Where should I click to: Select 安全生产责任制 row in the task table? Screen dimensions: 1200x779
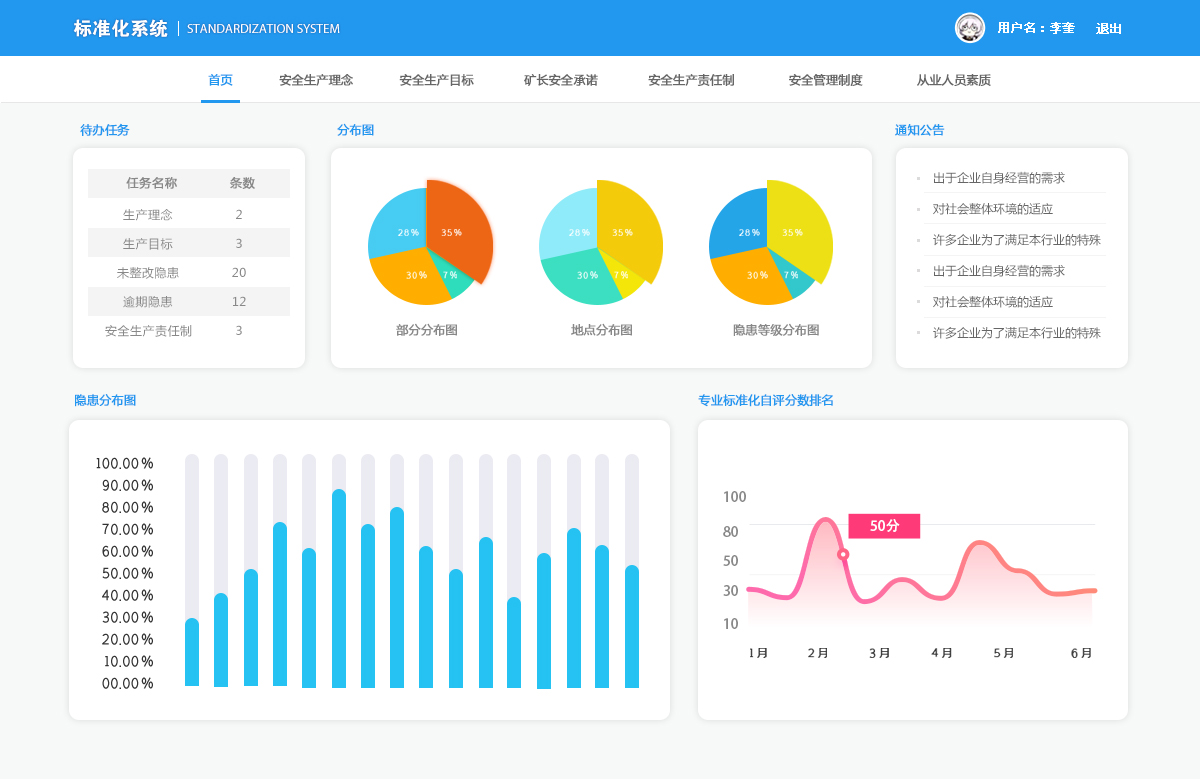[x=189, y=330]
